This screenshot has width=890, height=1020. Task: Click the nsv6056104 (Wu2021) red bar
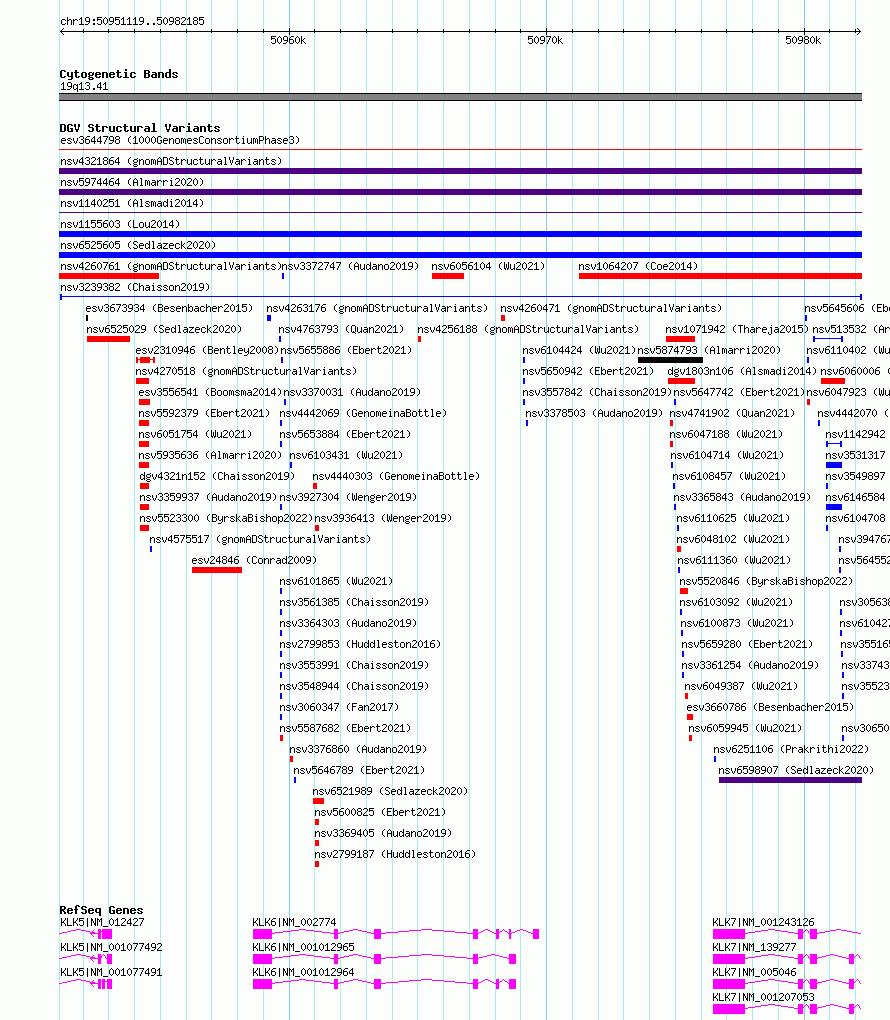448,276
